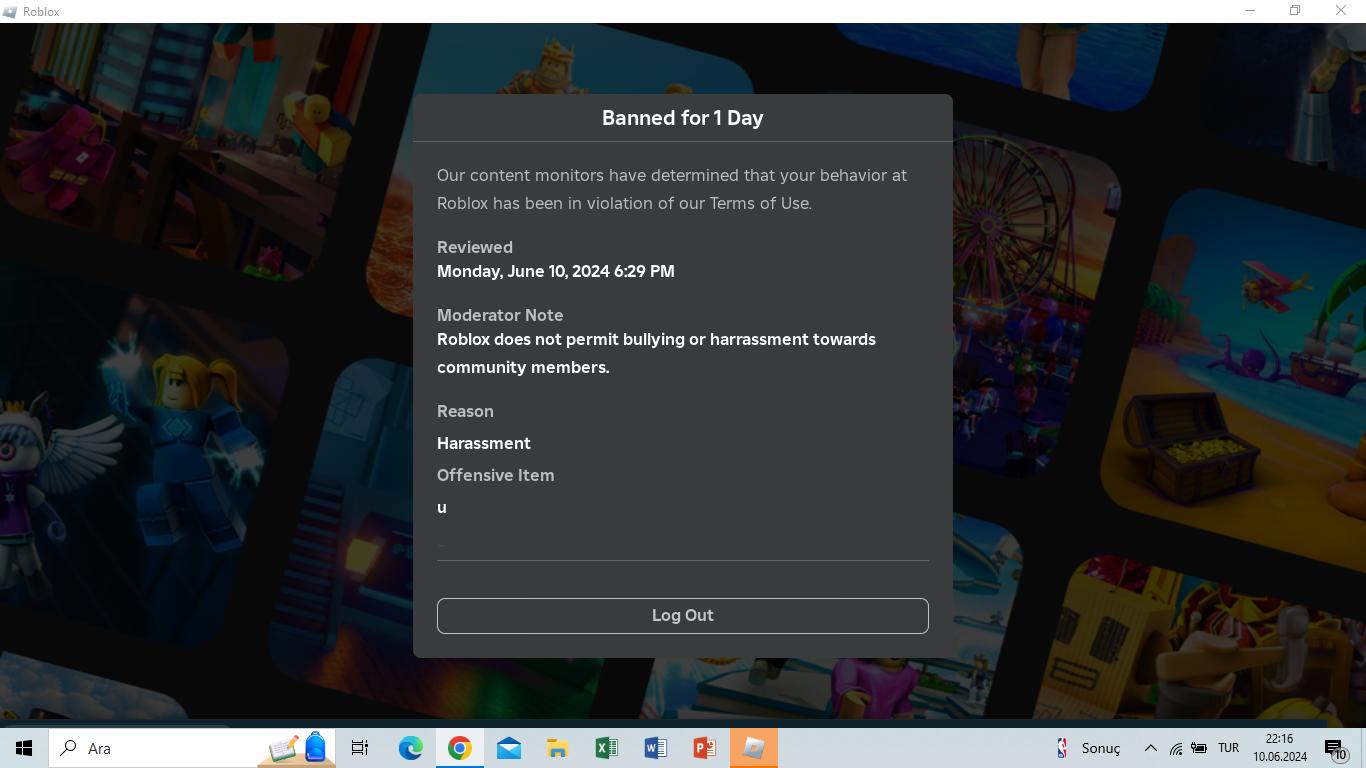Click the offensive item text 'u'
Image resolution: width=1366 pixels, height=768 pixels.
click(442, 508)
